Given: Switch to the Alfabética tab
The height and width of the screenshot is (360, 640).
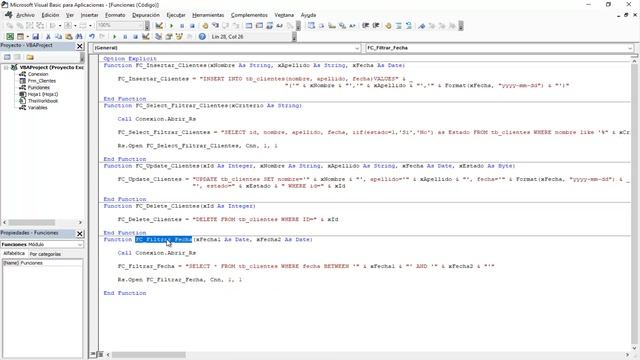Looking at the screenshot, I should pos(14,253).
